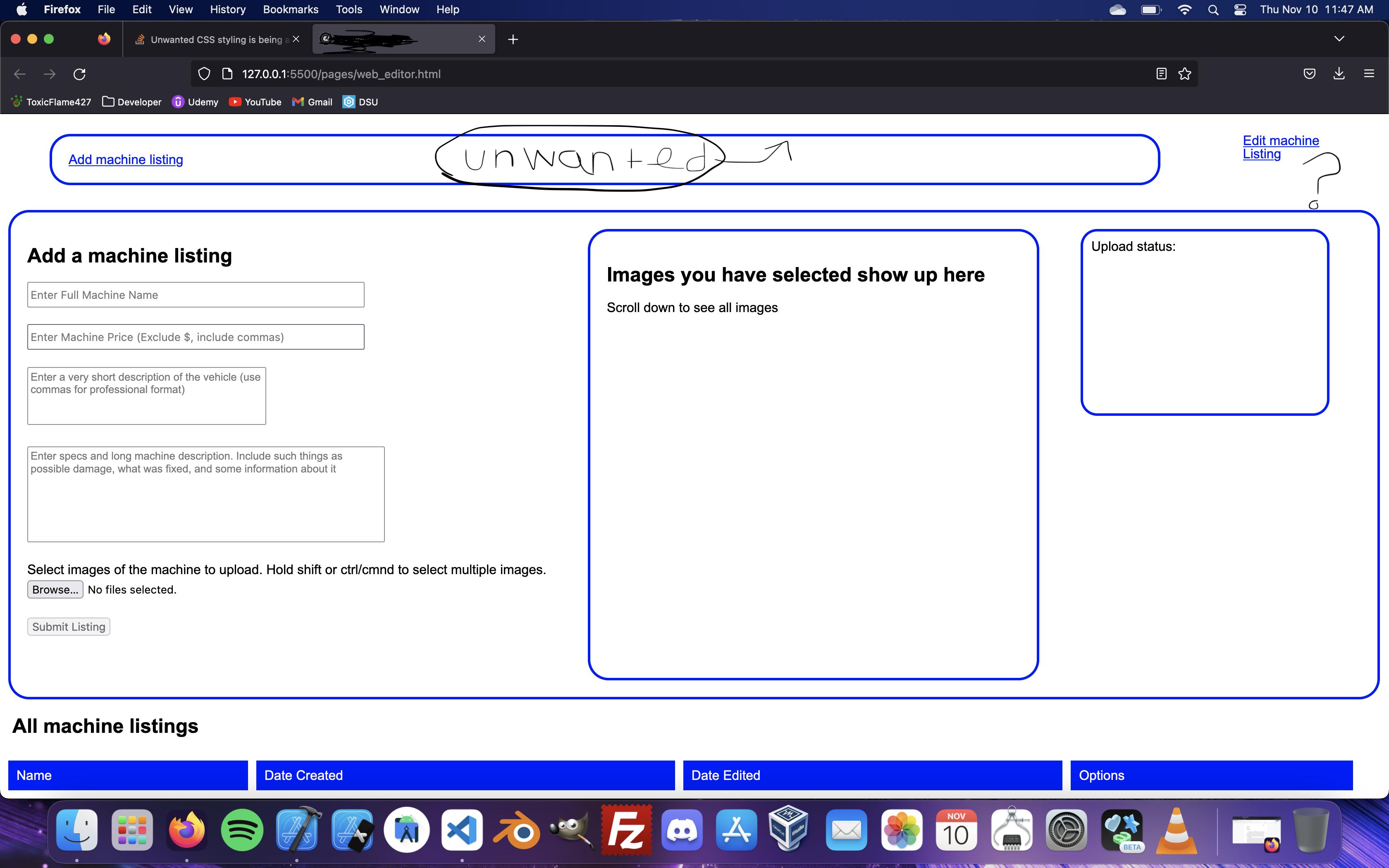The width and height of the screenshot is (1389, 868).
Task: Open Trash from the Dock
Action: [x=1311, y=830]
